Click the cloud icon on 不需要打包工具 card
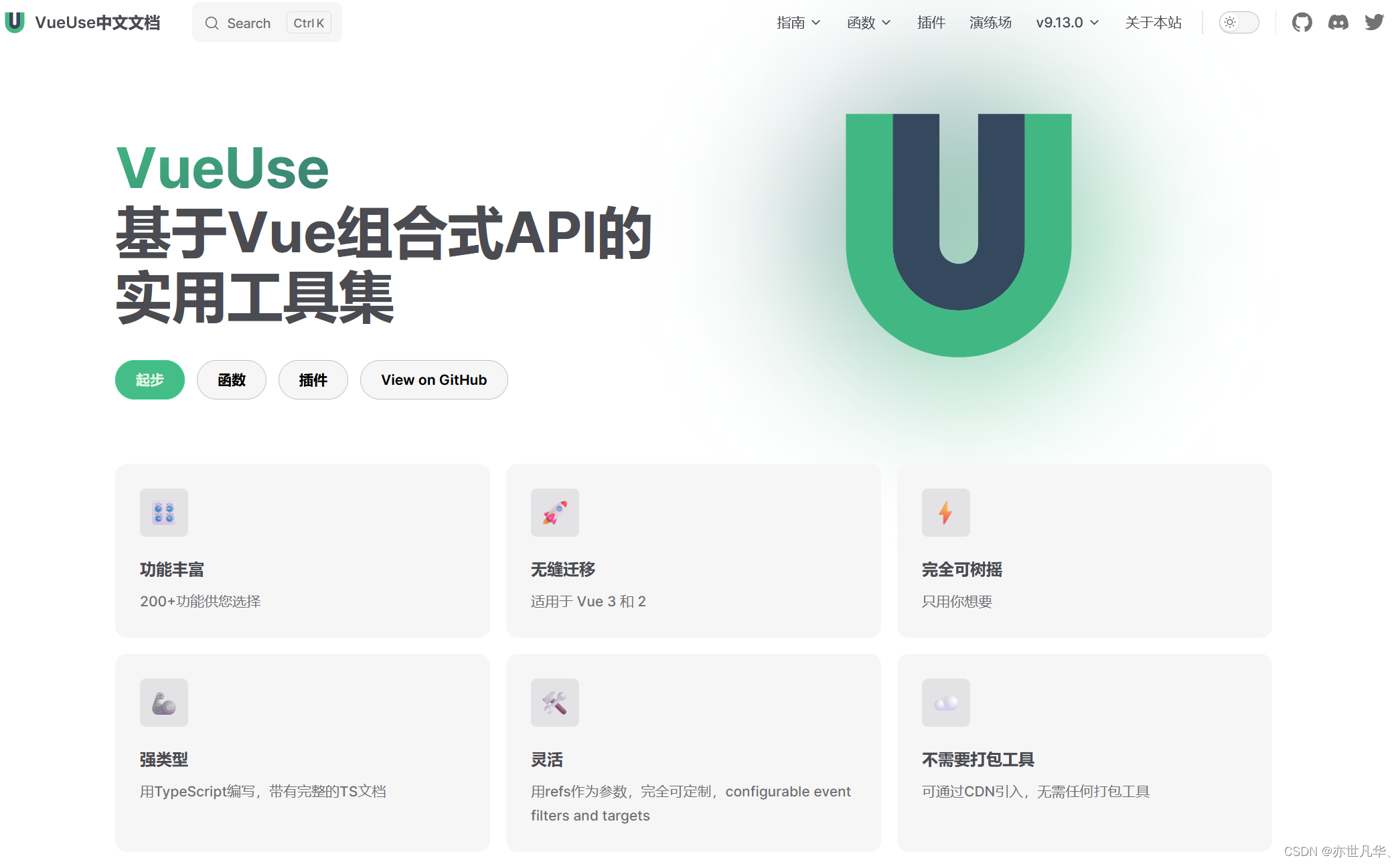This screenshot has height=864, width=1400. click(x=945, y=703)
